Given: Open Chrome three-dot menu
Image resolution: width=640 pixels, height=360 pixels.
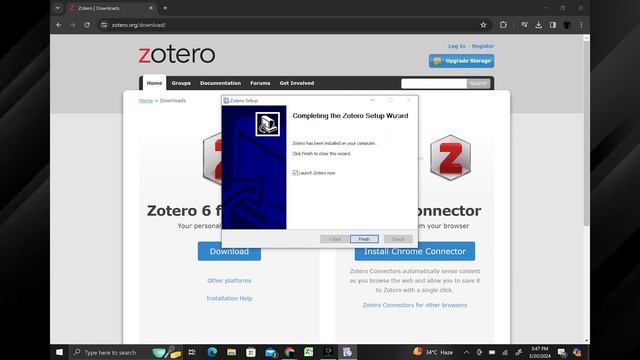Looking at the screenshot, I should click(x=581, y=25).
